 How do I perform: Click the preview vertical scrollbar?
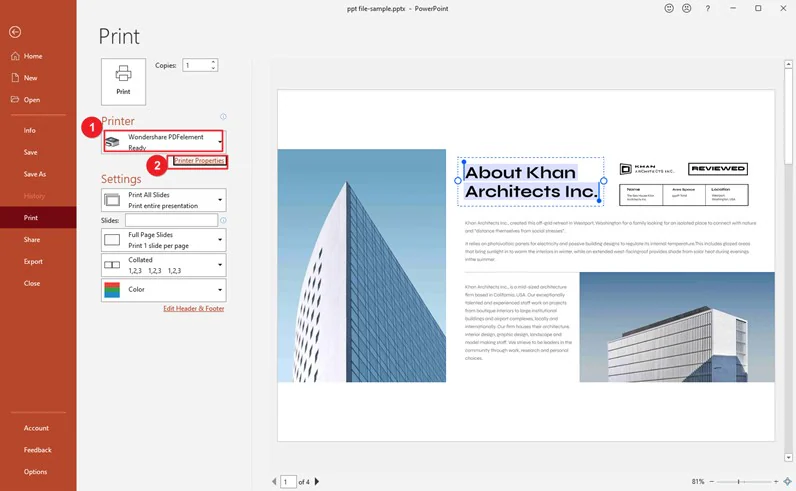[x=788, y=116]
